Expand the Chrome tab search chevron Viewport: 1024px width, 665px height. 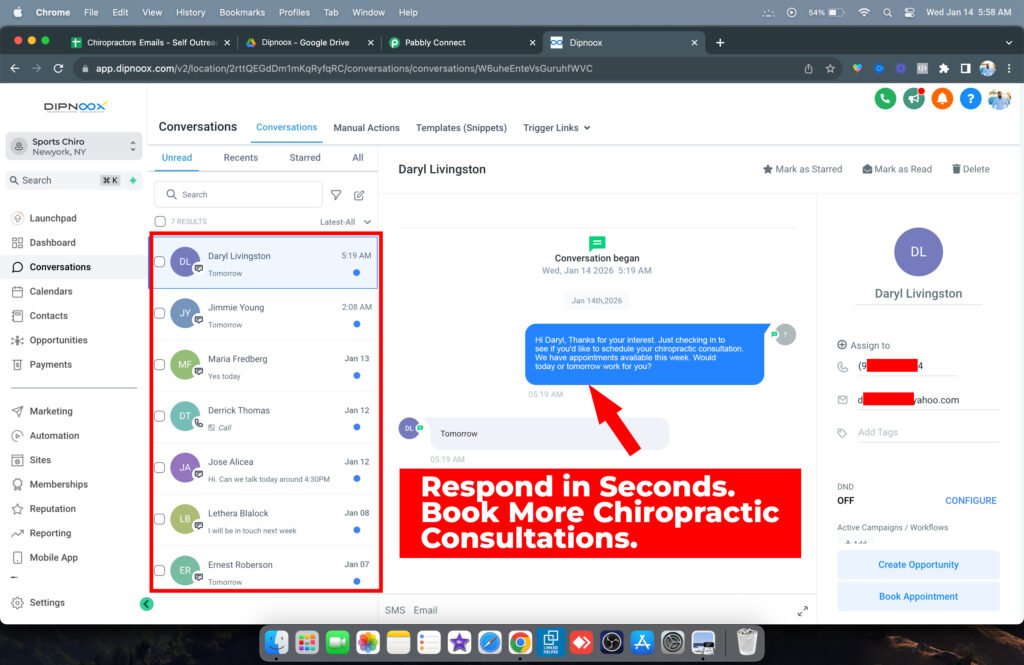[1009, 42]
